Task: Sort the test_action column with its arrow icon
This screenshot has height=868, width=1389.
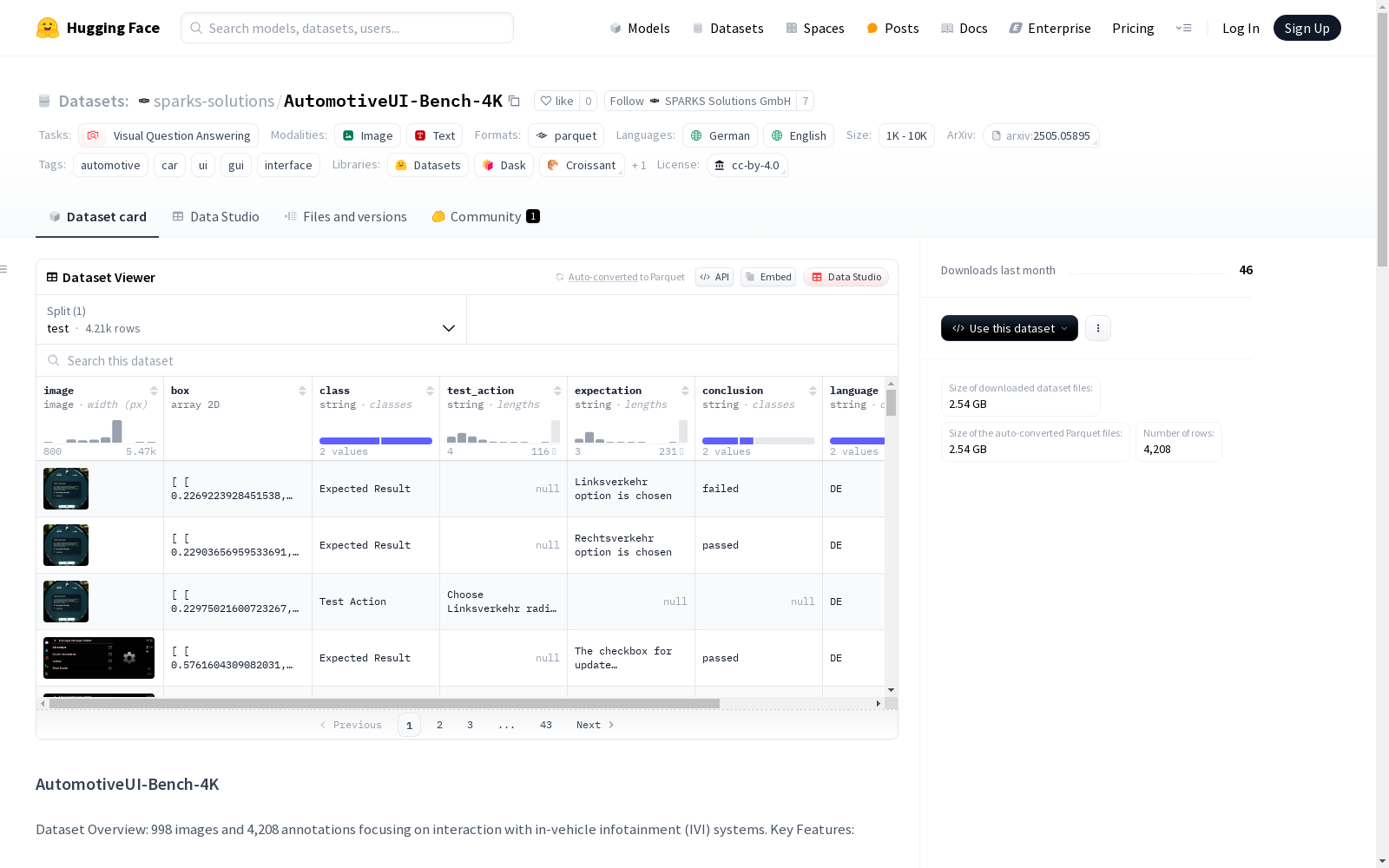Action: click(557, 391)
